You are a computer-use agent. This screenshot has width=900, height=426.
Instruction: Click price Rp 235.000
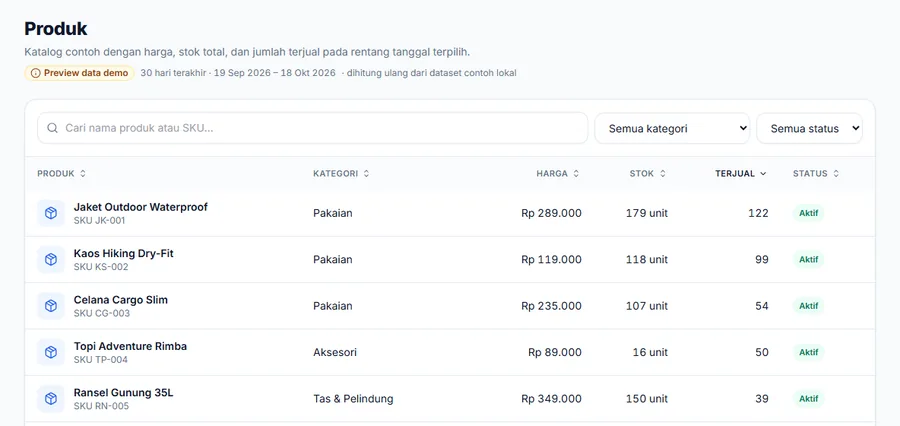click(551, 306)
